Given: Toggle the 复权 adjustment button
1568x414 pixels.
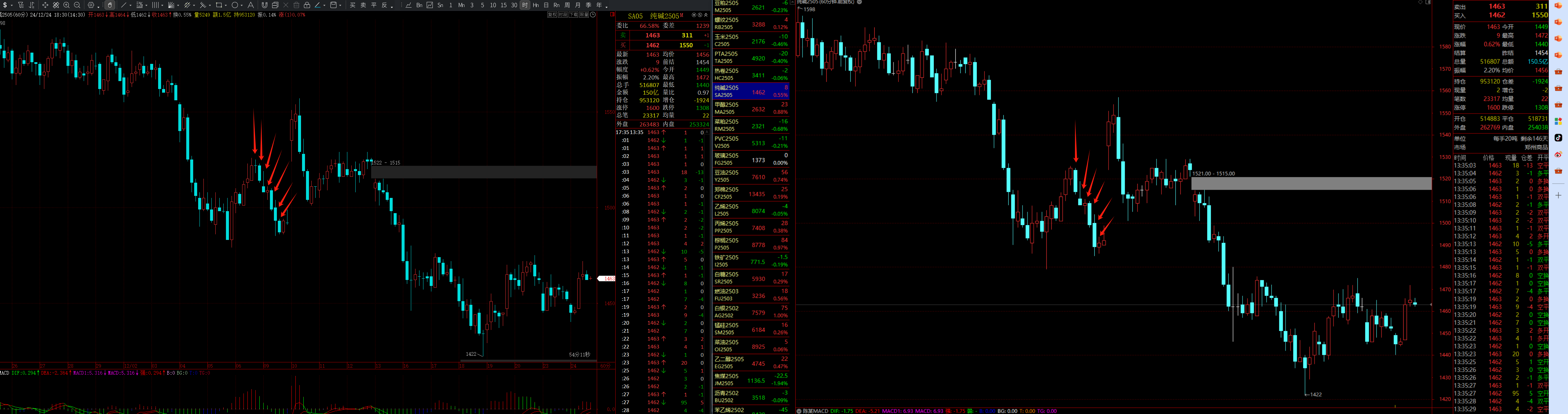Looking at the screenshot, I should point(552,15).
